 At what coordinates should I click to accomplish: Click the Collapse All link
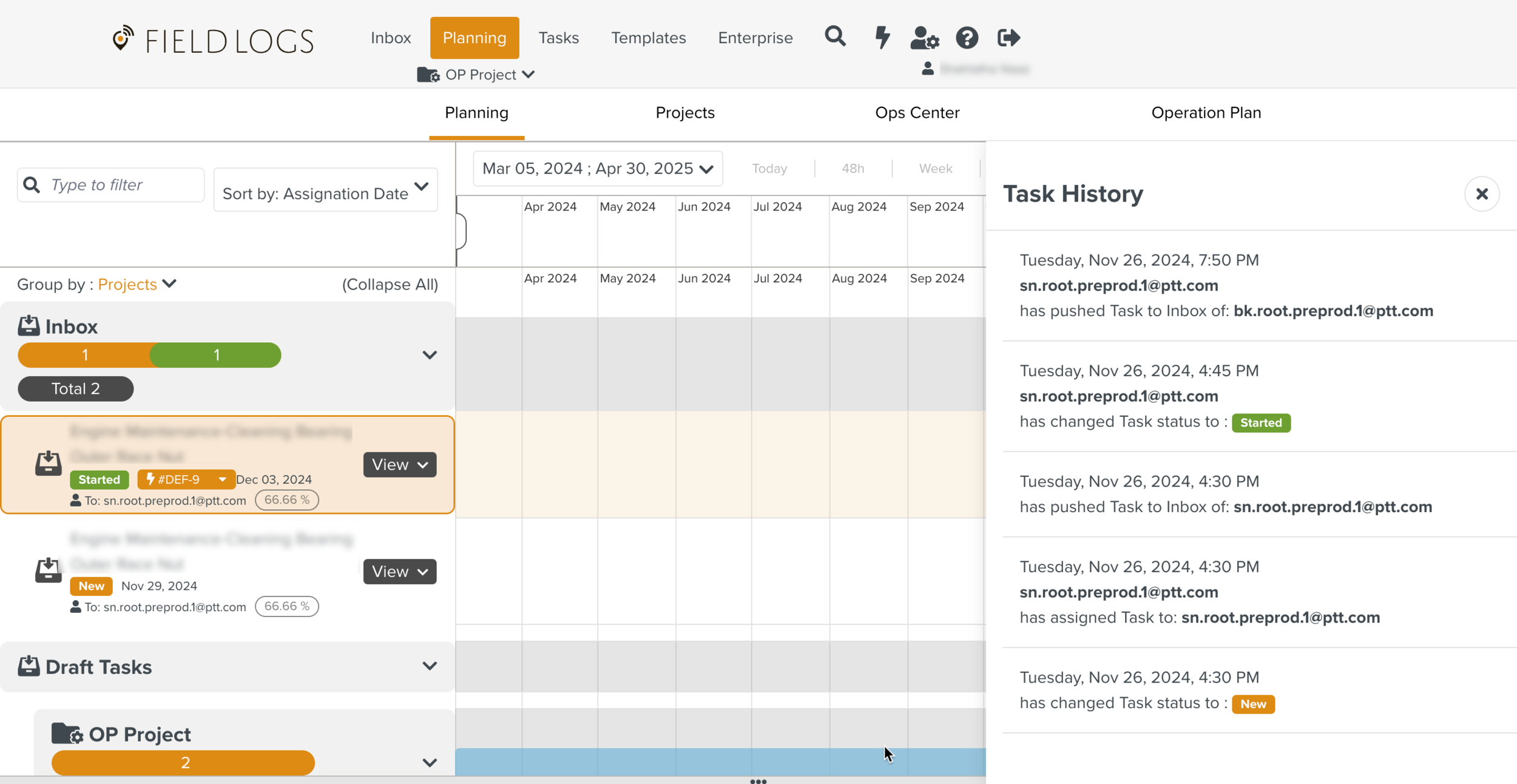click(390, 285)
